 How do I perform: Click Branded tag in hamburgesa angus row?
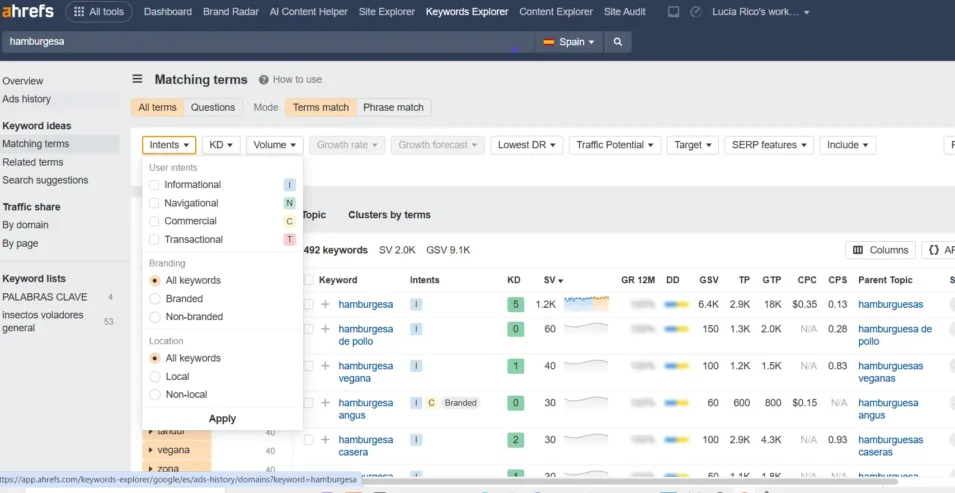click(460, 403)
